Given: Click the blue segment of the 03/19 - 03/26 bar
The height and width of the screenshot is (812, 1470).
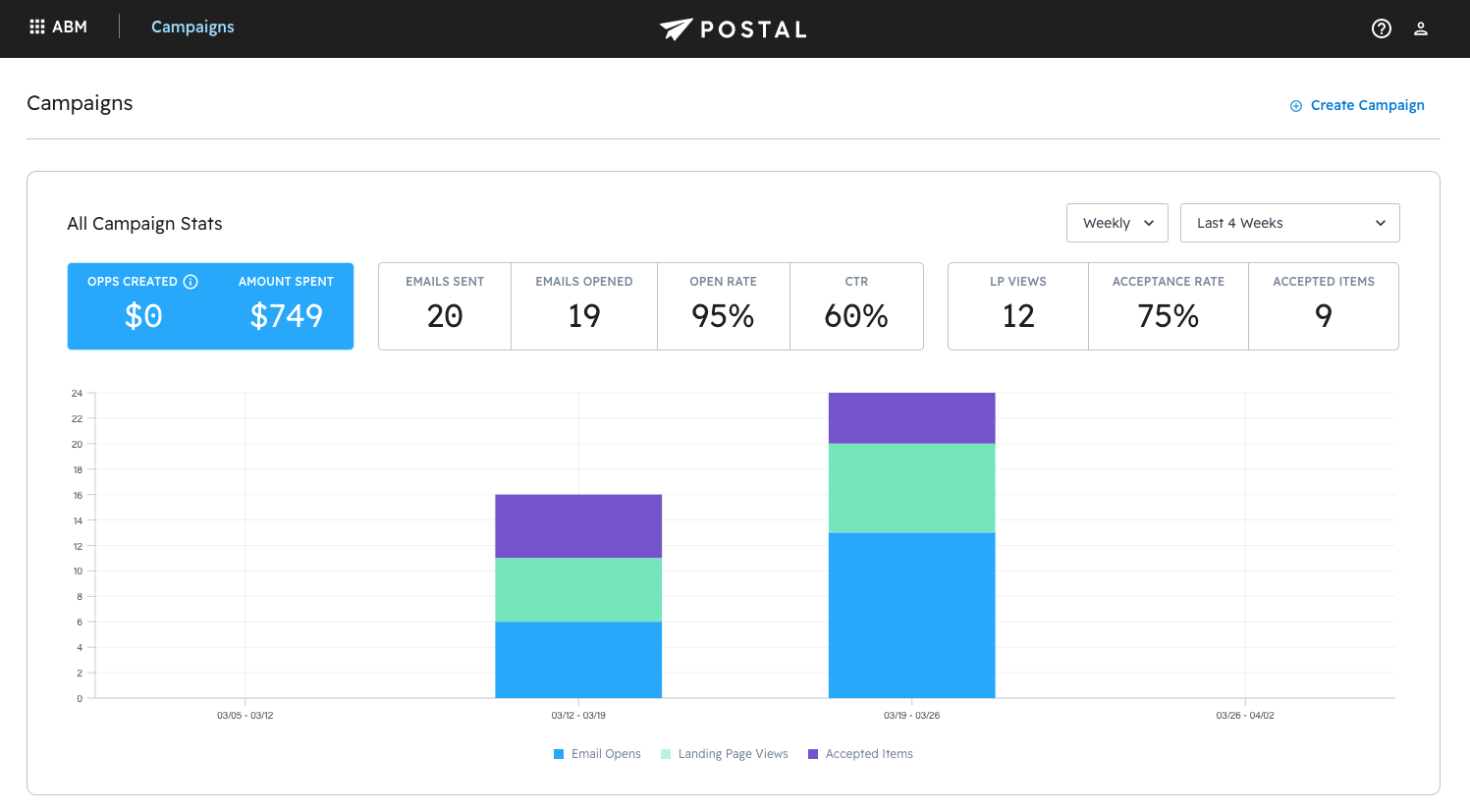Looking at the screenshot, I should pos(911,615).
